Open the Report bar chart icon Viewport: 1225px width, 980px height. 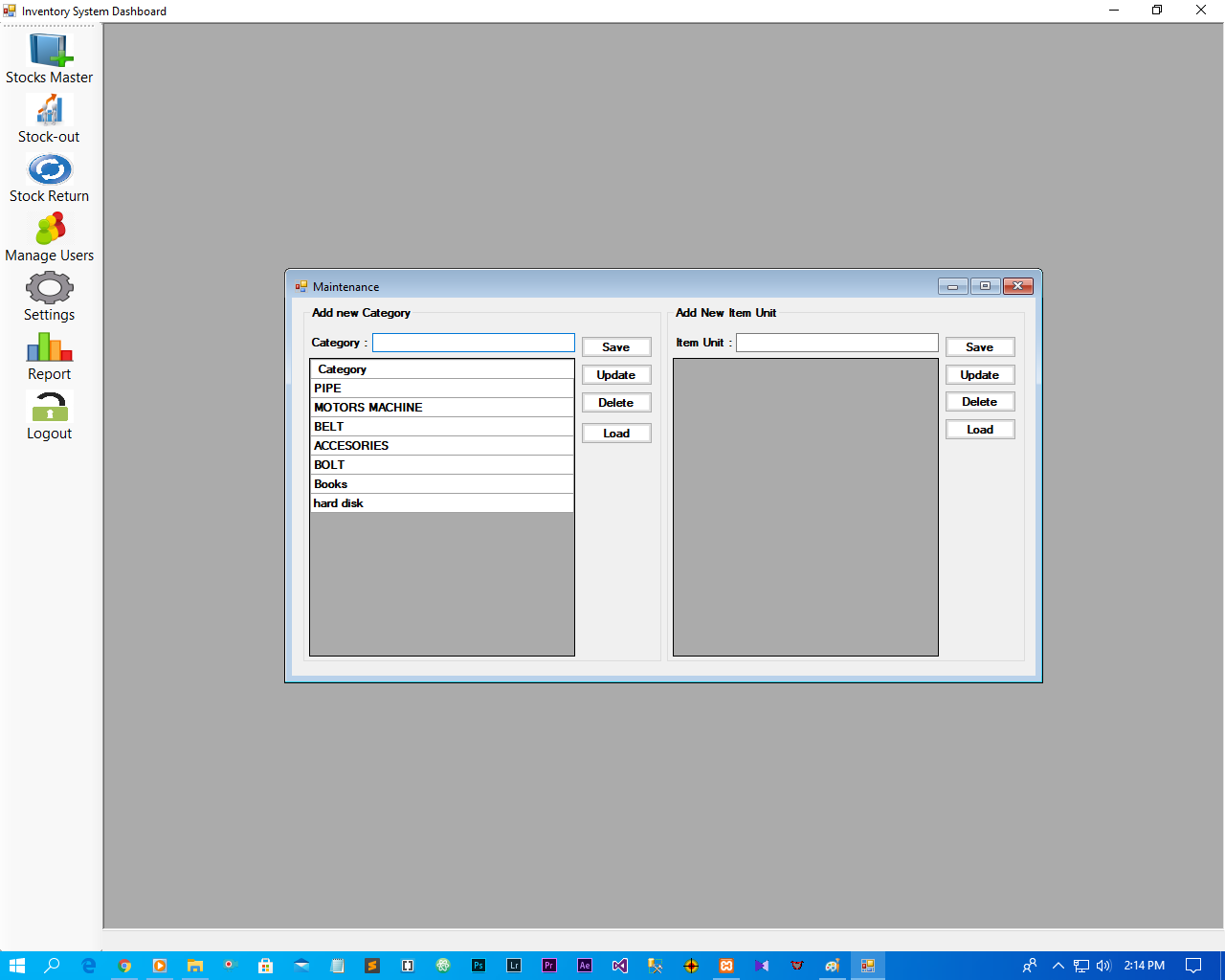click(x=49, y=349)
